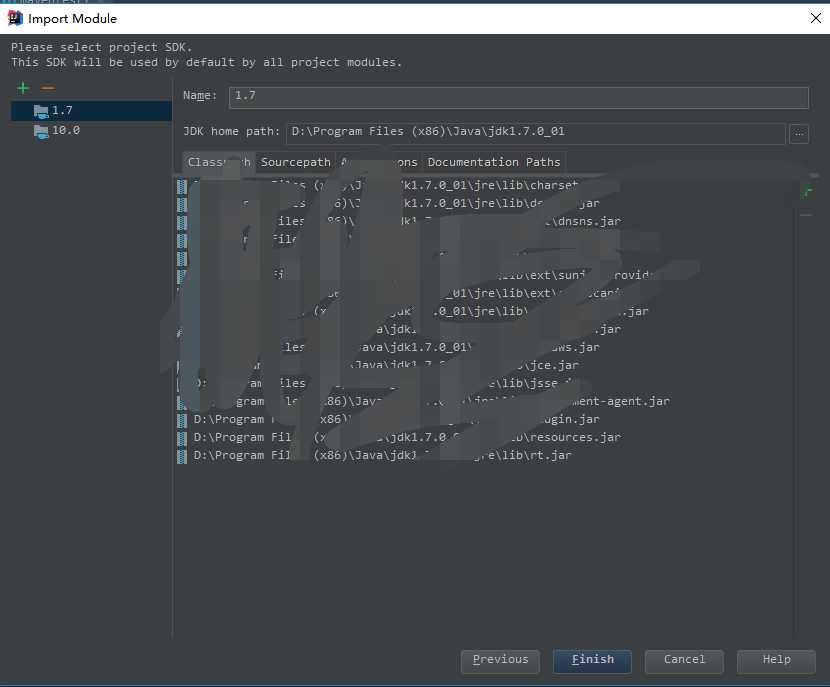Image resolution: width=830 pixels, height=687 pixels.
Task: Click the JDK home path field
Action: 535,133
